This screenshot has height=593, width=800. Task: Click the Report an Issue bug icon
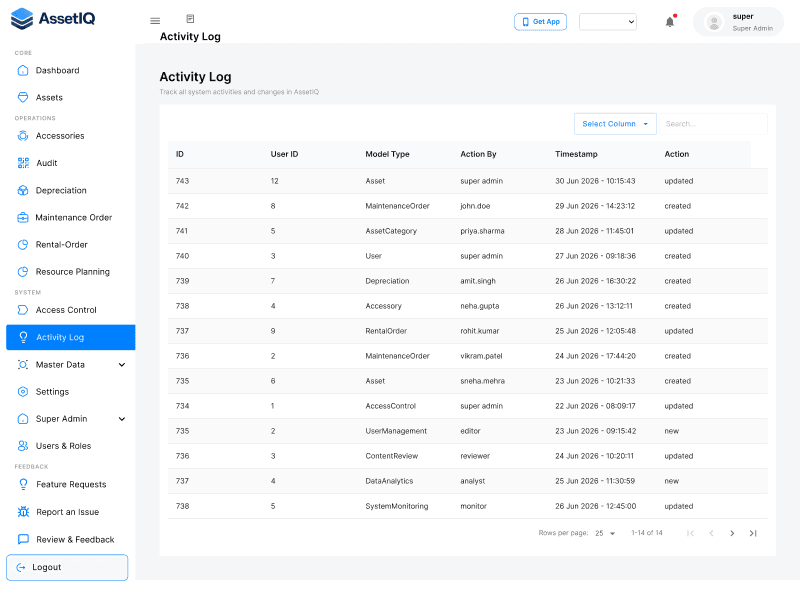point(23,512)
